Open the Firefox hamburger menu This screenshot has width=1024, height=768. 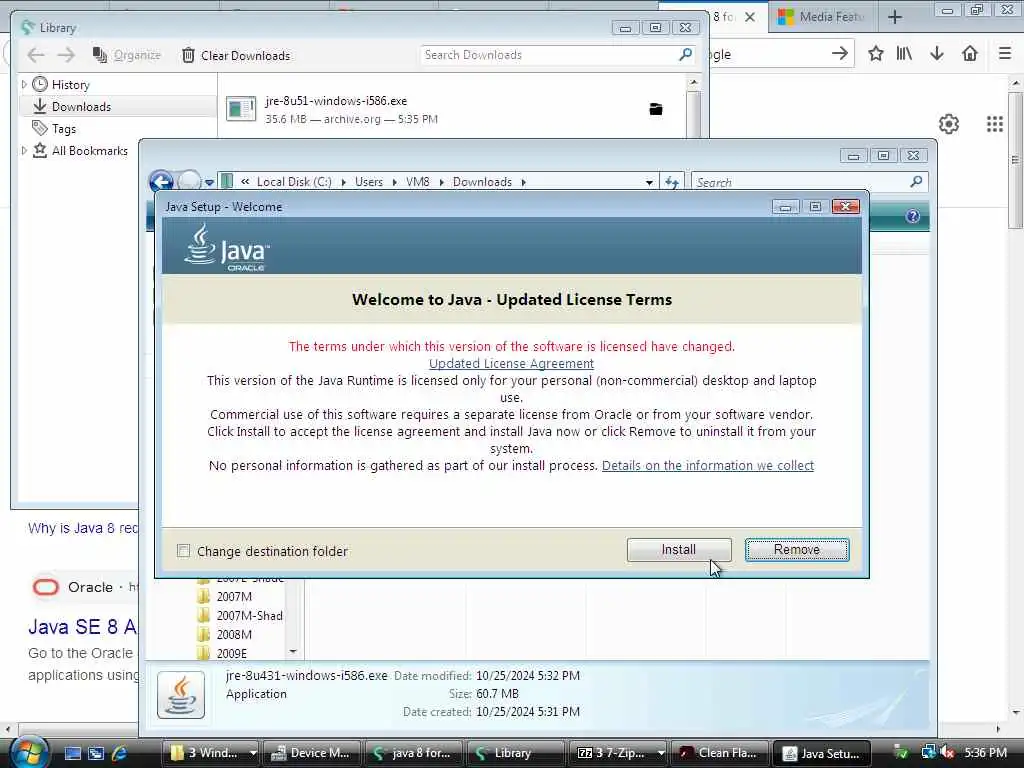(x=1004, y=54)
